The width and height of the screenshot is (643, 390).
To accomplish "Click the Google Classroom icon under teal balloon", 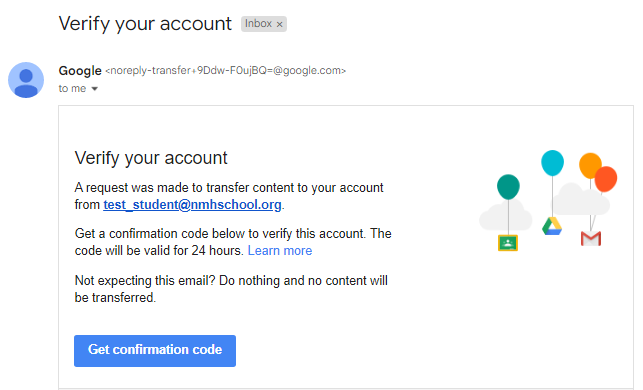I will point(508,243).
